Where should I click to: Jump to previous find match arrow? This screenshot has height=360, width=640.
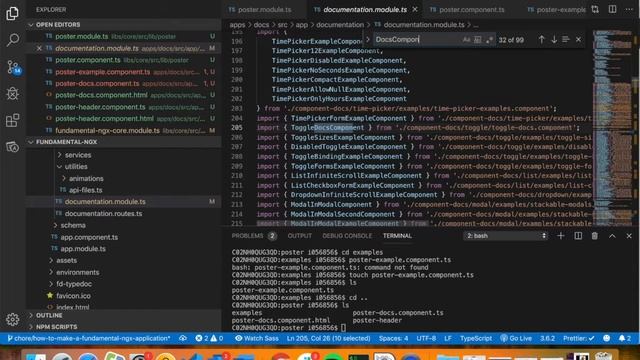tap(541, 40)
